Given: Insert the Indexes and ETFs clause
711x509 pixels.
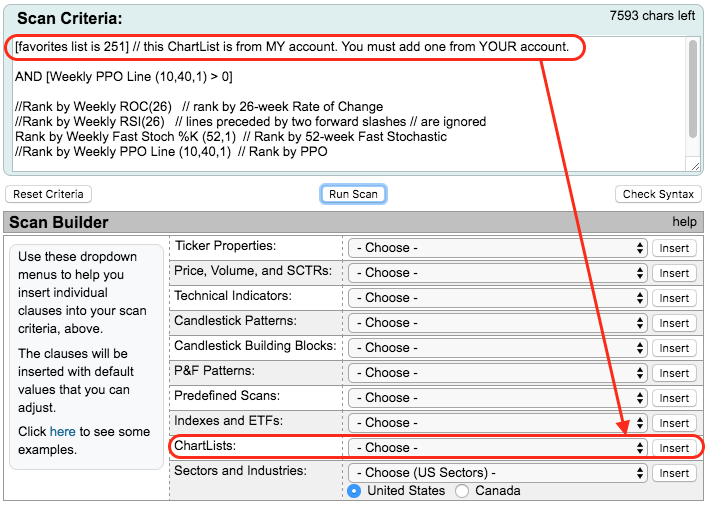Looking at the screenshot, I should [x=674, y=422].
